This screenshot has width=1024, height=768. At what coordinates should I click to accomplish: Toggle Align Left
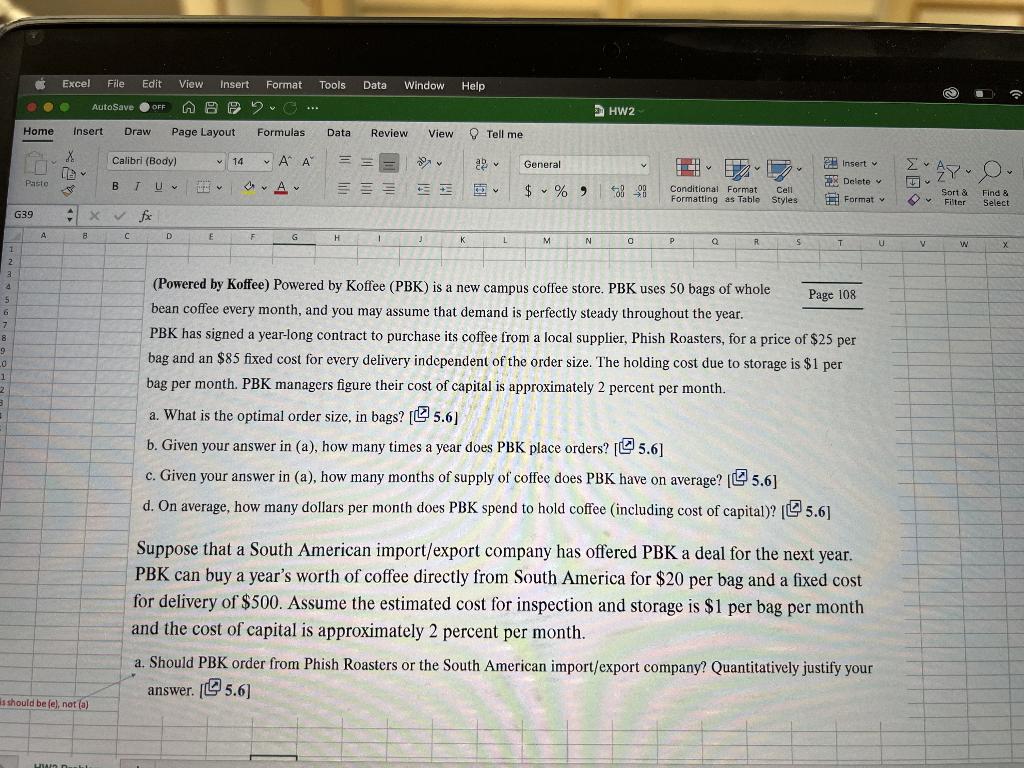click(x=343, y=189)
